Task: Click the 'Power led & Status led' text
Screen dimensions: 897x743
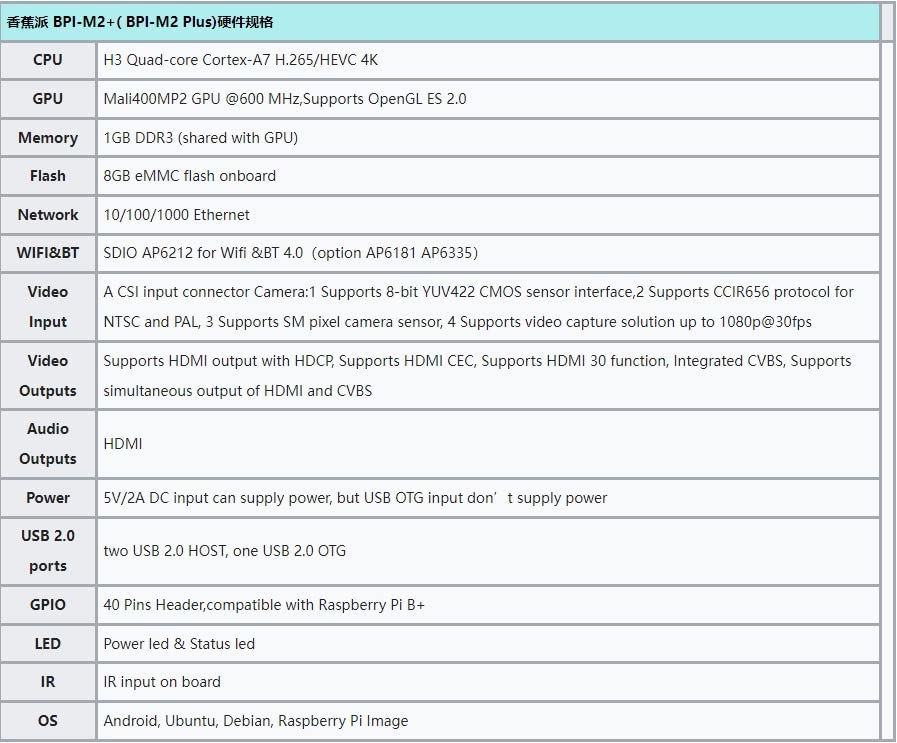Action: (x=179, y=644)
